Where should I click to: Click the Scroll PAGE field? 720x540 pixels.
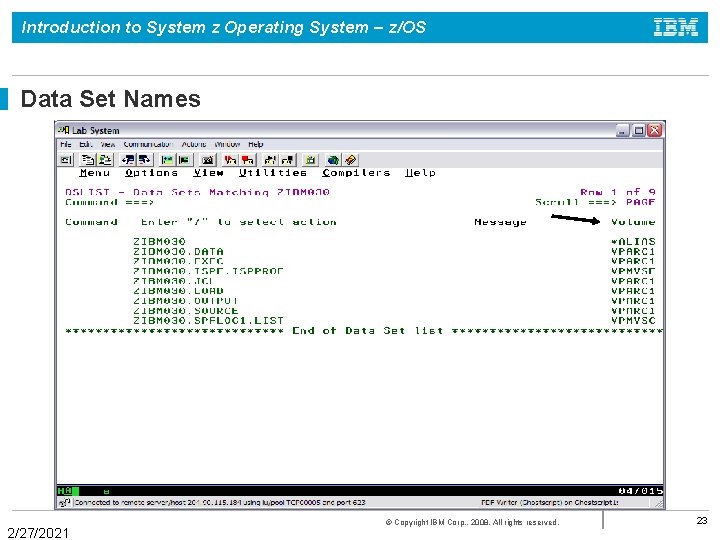(640, 202)
